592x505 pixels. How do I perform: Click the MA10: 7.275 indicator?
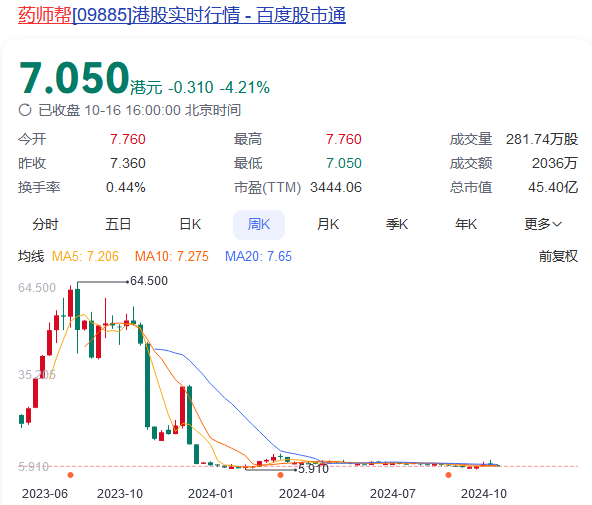pyautogui.click(x=172, y=257)
